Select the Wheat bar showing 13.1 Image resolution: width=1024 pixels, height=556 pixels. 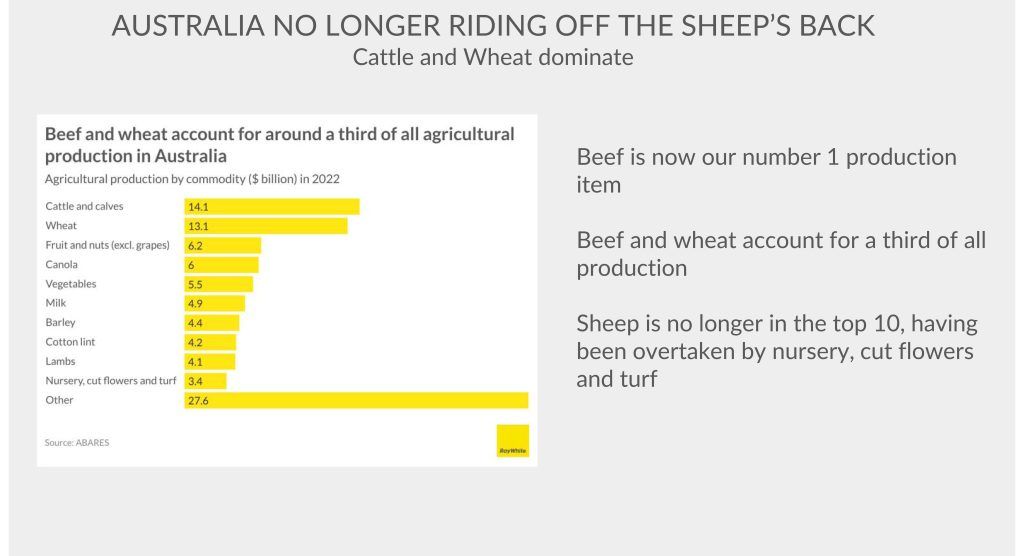(266, 226)
